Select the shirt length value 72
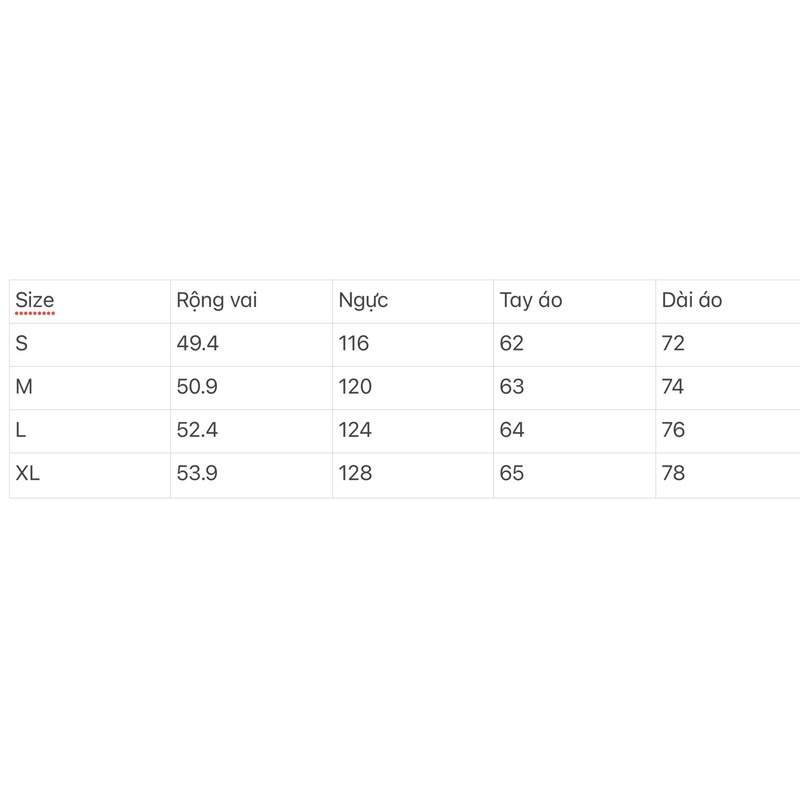The height and width of the screenshot is (800, 800). (x=673, y=344)
